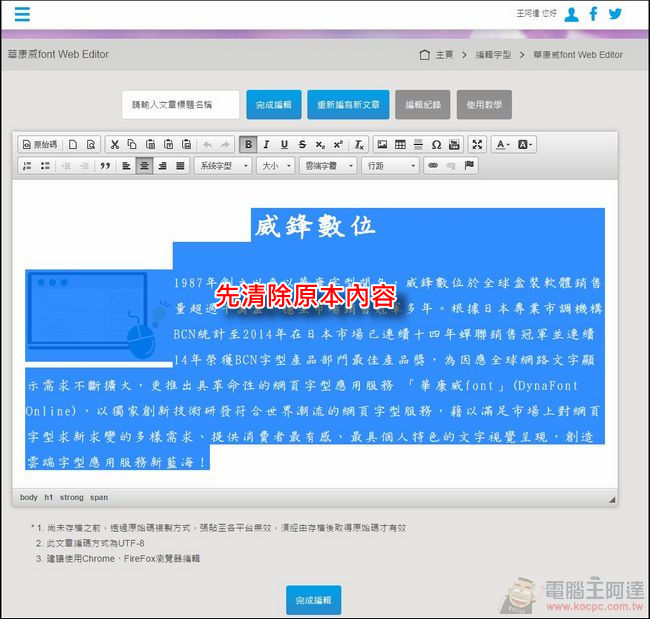The image size is (650, 619).
Task: Click the user profile icon
Action: pos(572,14)
